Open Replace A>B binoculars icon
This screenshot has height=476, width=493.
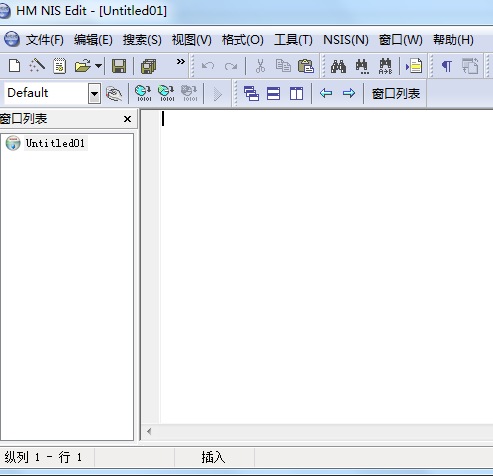pyautogui.click(x=385, y=66)
